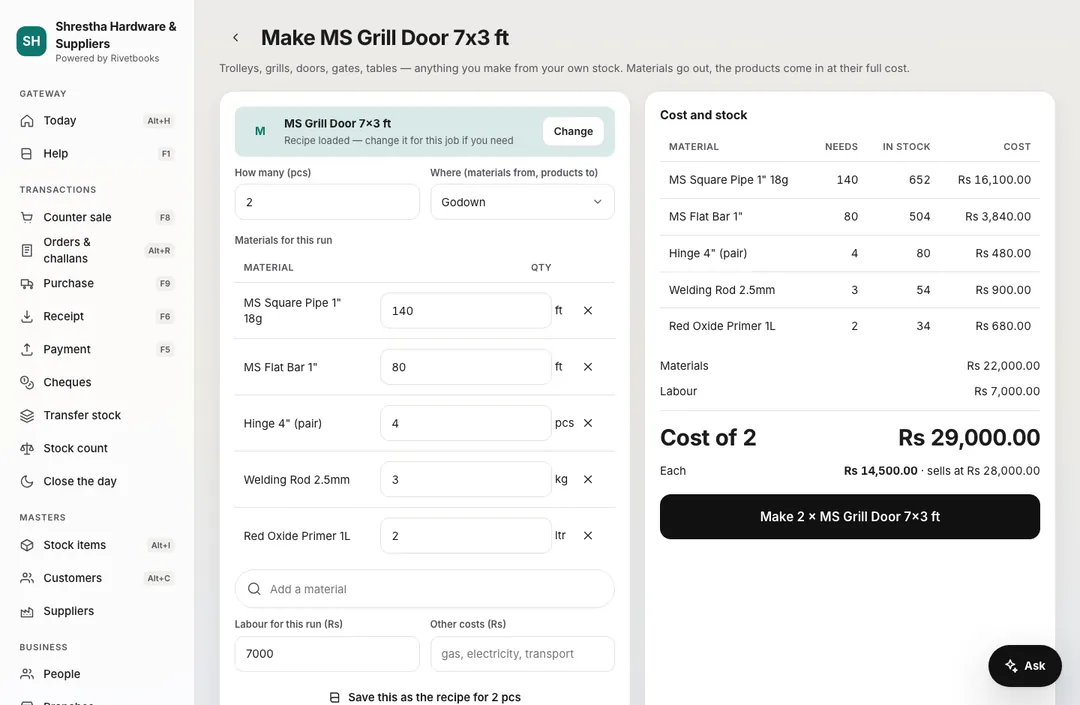The image size is (1080, 705).
Task: Go back using the left chevron arrow
Action: [x=236, y=38]
